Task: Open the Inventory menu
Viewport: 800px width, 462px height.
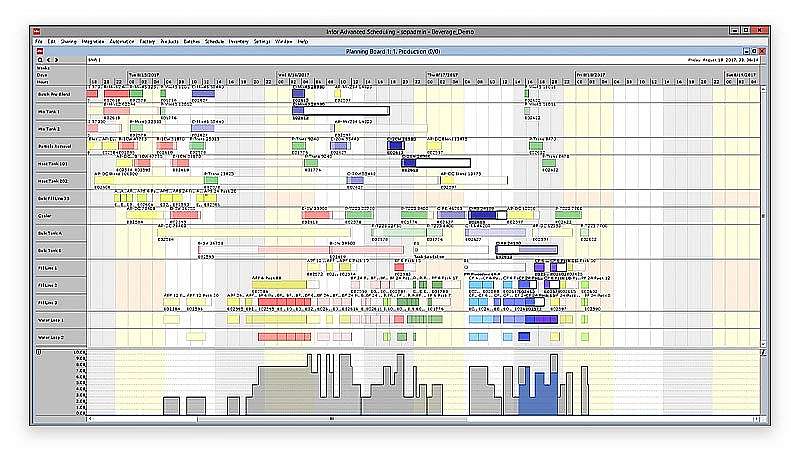Action: click(239, 41)
